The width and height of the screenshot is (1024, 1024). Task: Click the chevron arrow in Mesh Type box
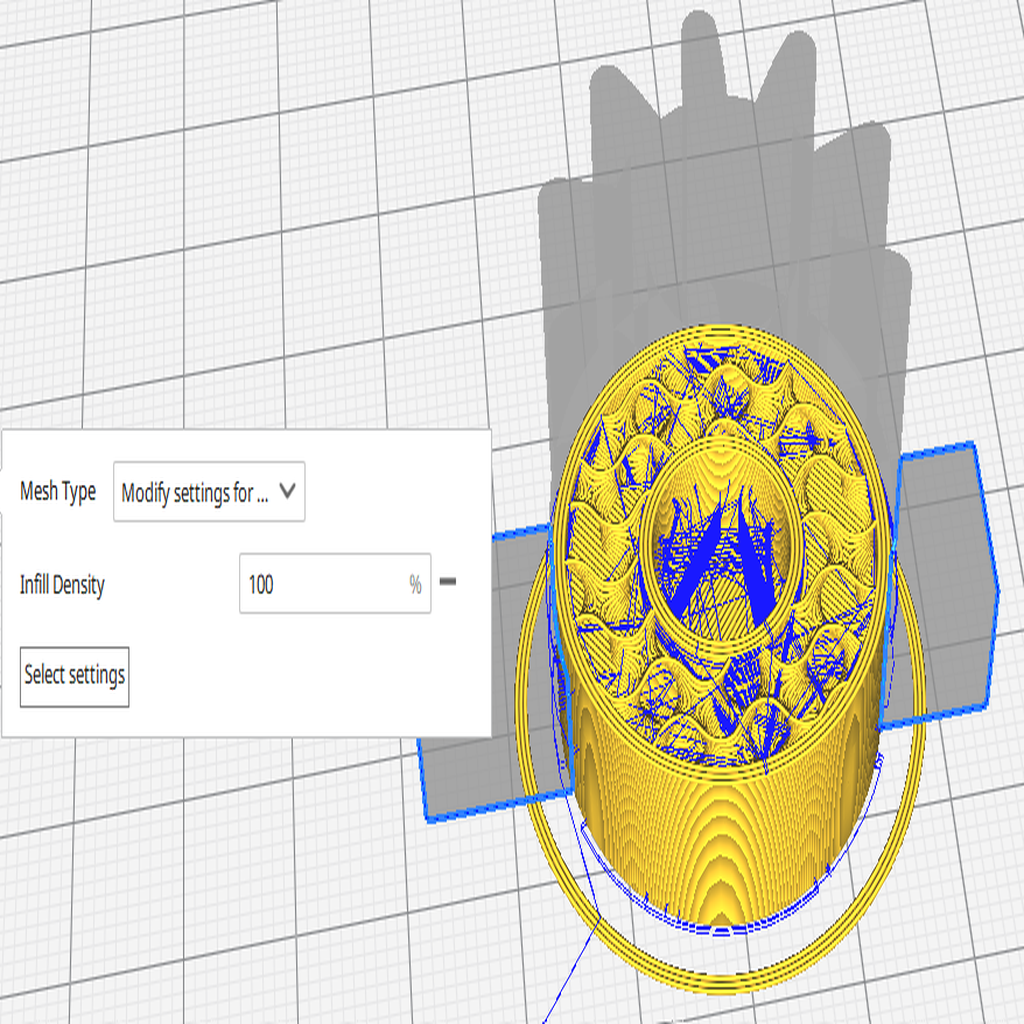pyautogui.click(x=287, y=491)
